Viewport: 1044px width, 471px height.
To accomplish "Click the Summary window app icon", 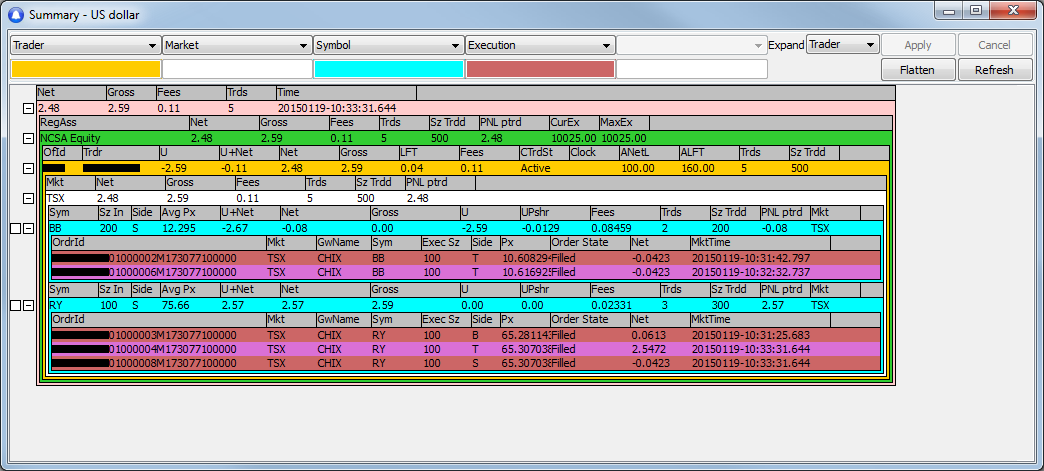I will [15, 15].
